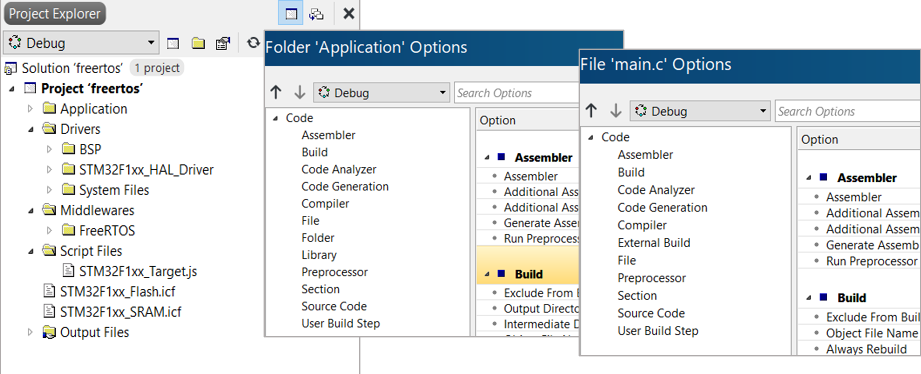Close the Project Explorer panel
Viewport: 921px width, 374px height.
point(348,14)
